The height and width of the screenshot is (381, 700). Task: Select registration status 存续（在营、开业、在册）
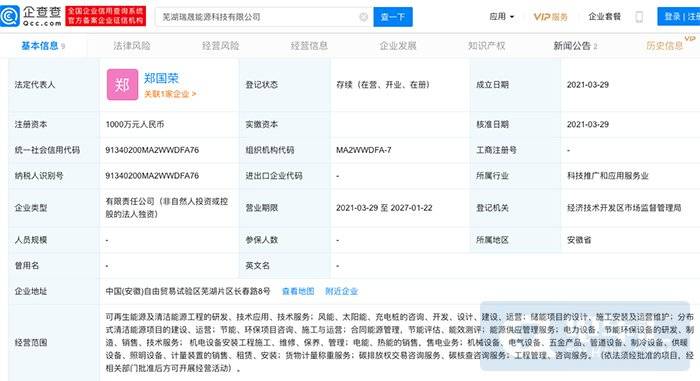click(x=383, y=85)
